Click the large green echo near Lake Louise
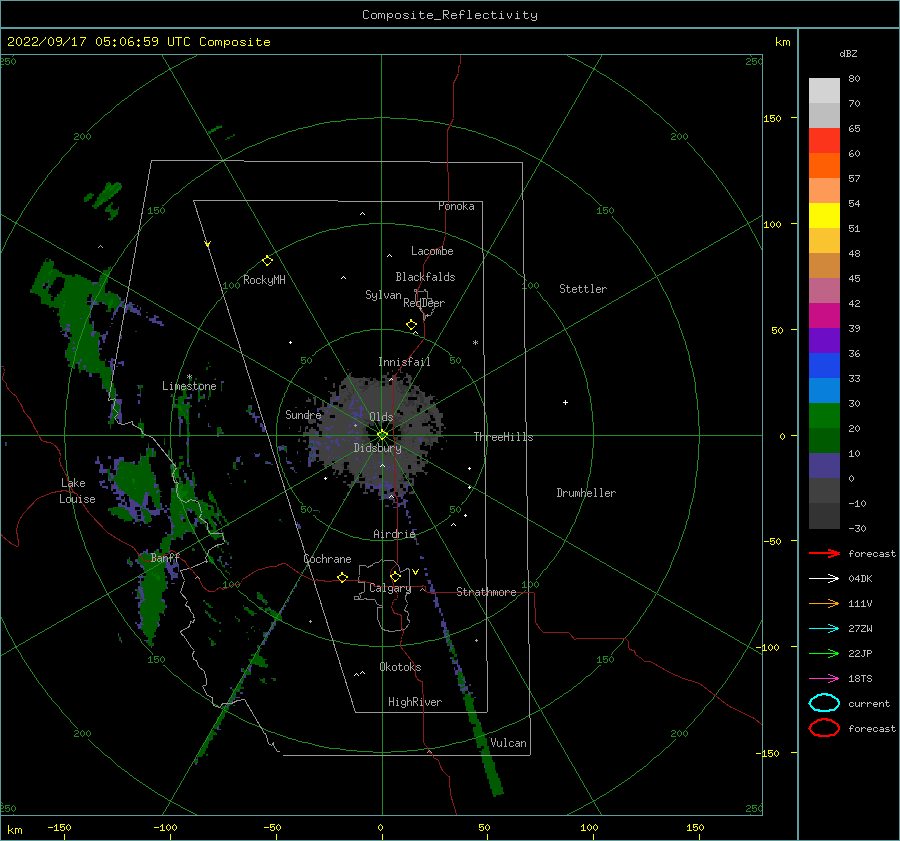 [136, 482]
